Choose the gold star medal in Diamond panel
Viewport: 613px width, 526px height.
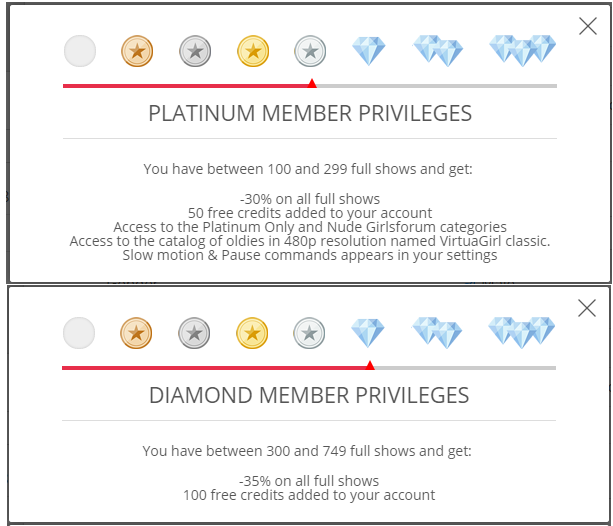coord(253,333)
